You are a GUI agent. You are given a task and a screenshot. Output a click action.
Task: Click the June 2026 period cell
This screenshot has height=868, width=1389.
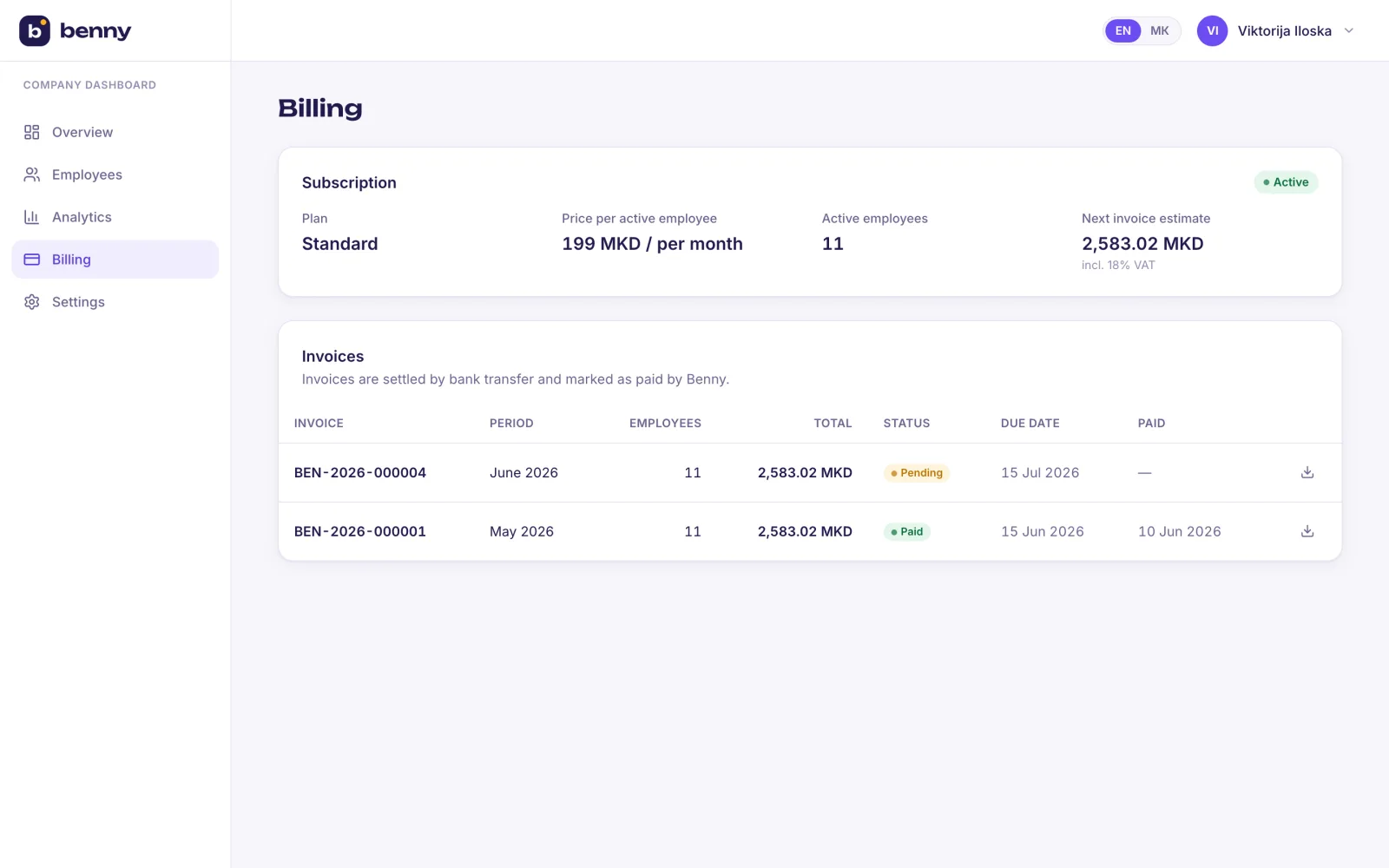(x=523, y=473)
